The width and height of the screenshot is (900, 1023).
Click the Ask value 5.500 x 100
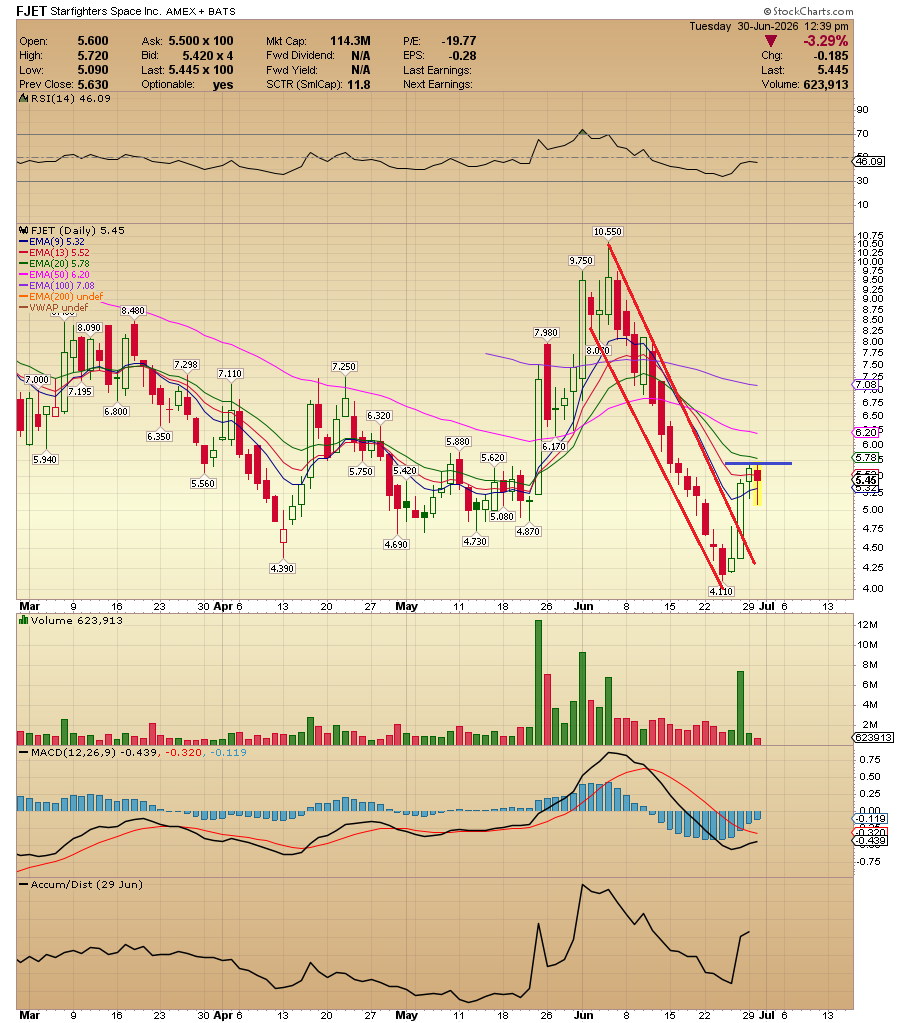tap(200, 40)
